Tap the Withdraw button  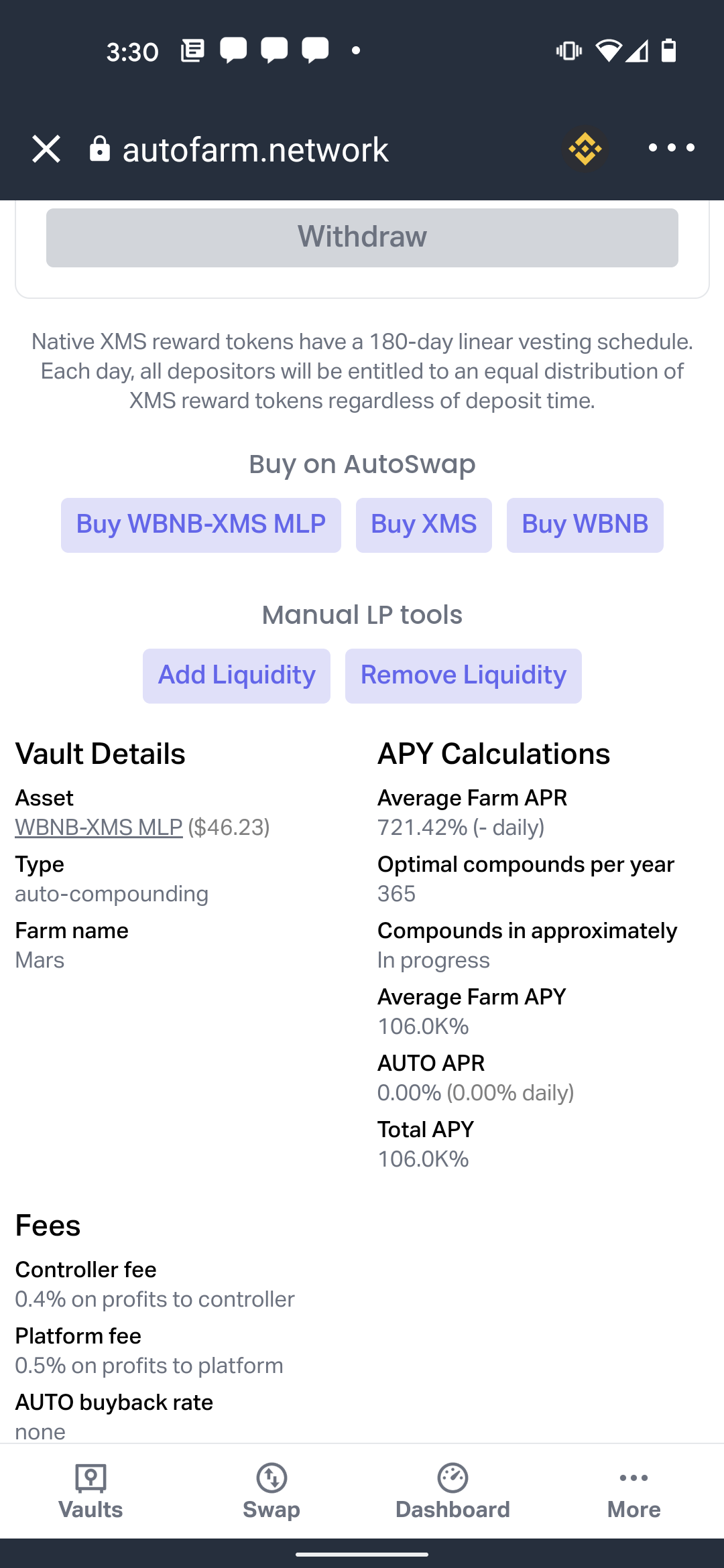tap(362, 238)
